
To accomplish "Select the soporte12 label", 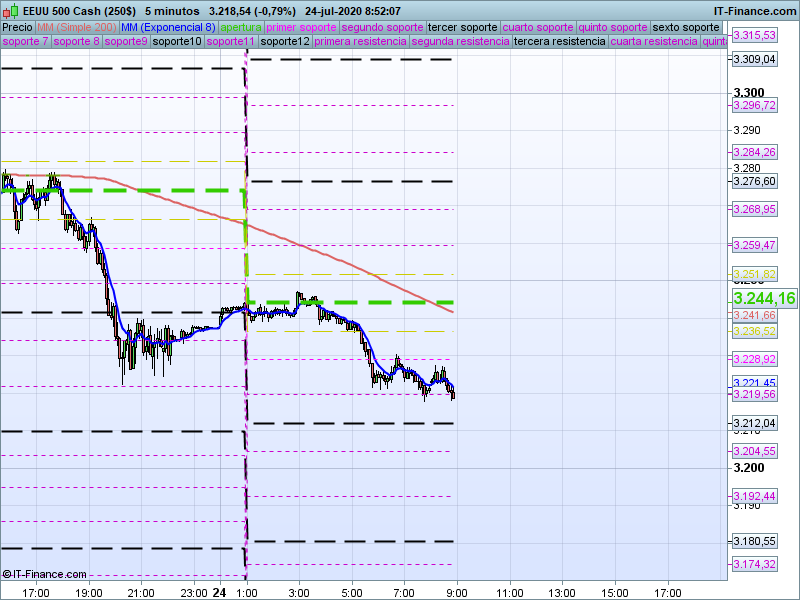I will point(285,41).
